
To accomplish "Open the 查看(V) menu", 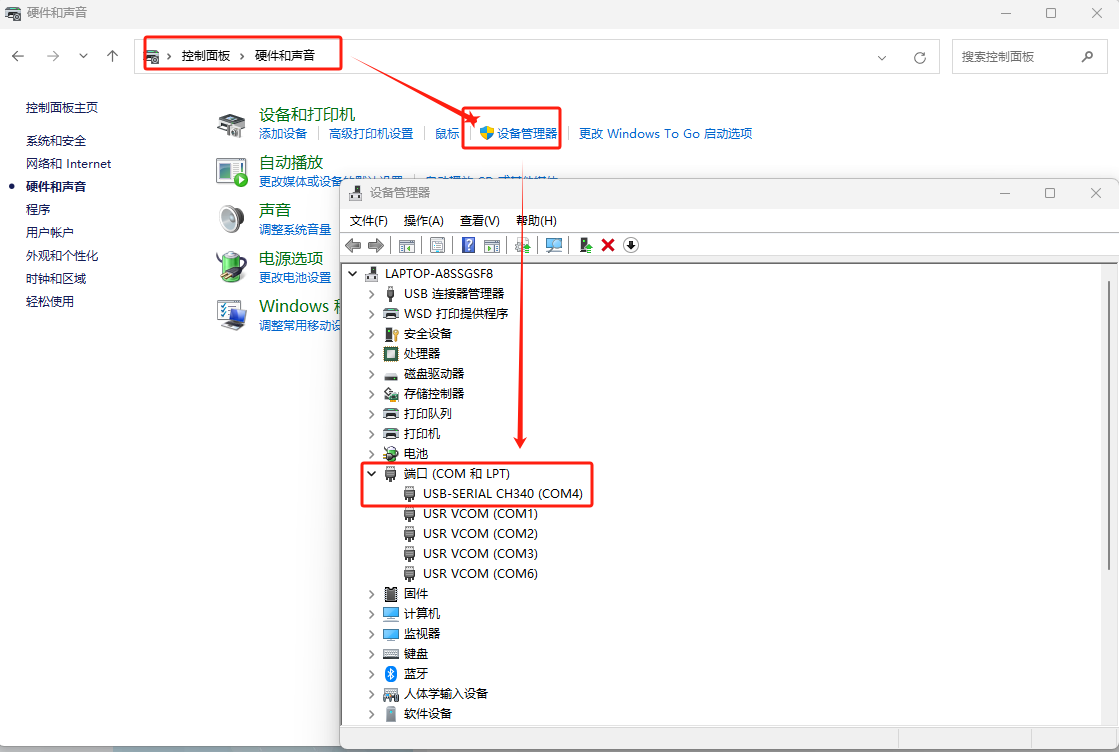I will click(480, 220).
